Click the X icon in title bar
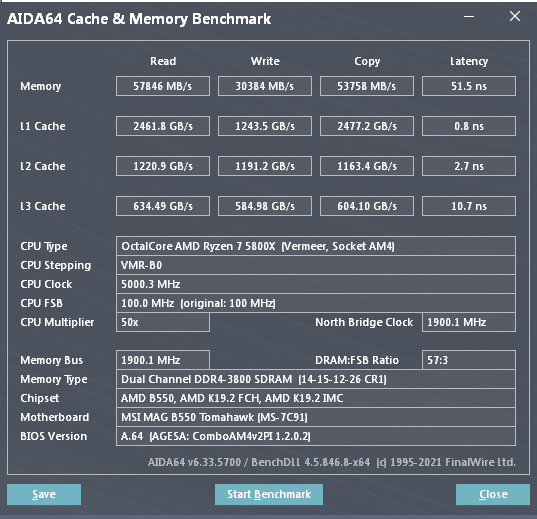 pyautogui.click(x=515, y=16)
